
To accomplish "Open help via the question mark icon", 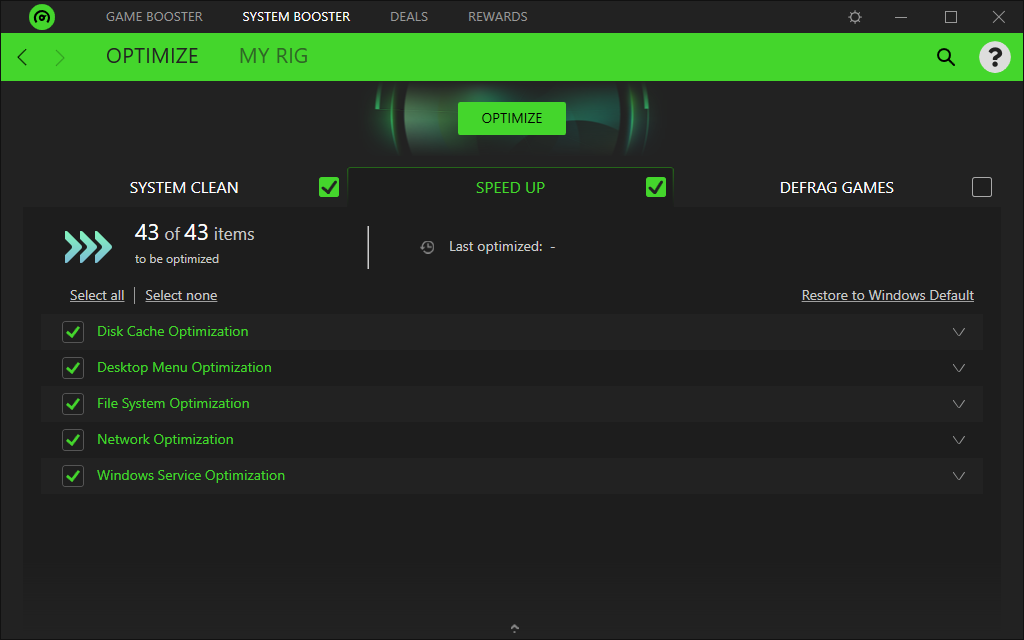I will tap(995, 57).
